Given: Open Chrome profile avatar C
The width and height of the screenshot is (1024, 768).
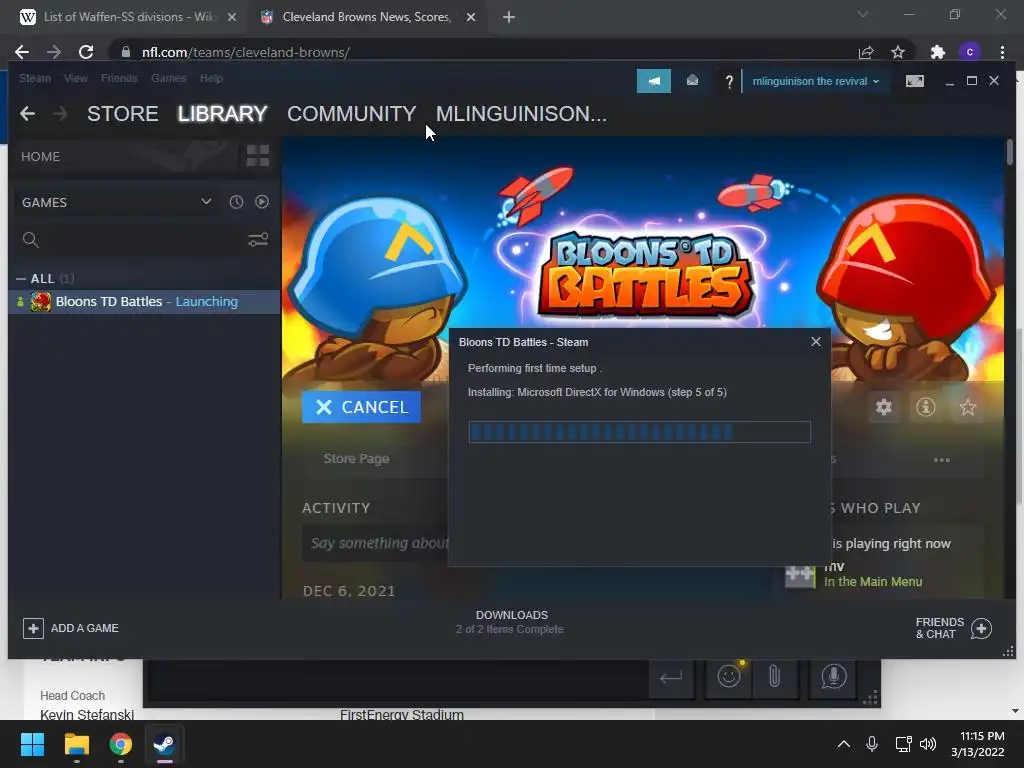Looking at the screenshot, I should click(970, 52).
